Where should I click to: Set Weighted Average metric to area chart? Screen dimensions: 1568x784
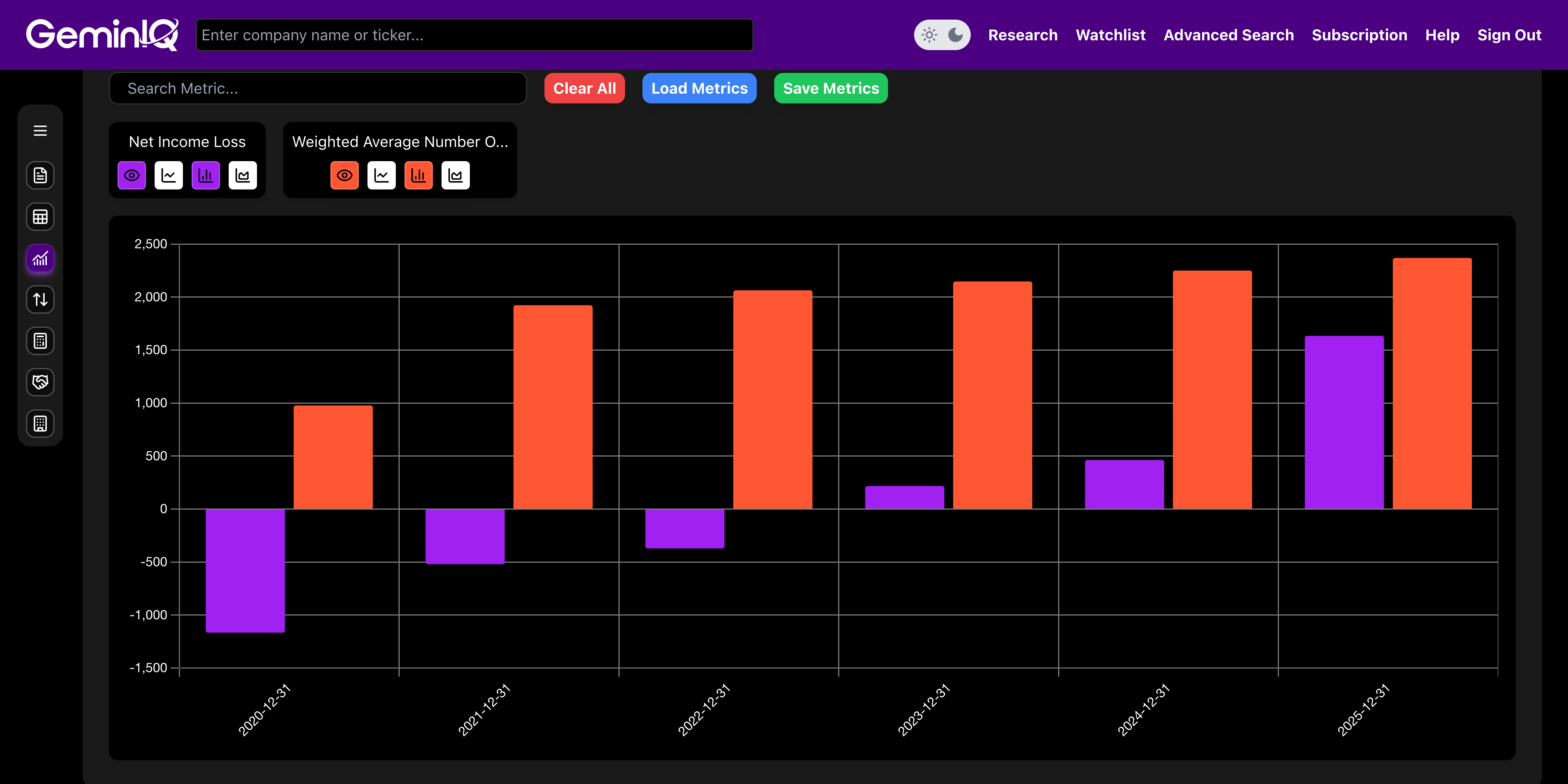tap(455, 176)
